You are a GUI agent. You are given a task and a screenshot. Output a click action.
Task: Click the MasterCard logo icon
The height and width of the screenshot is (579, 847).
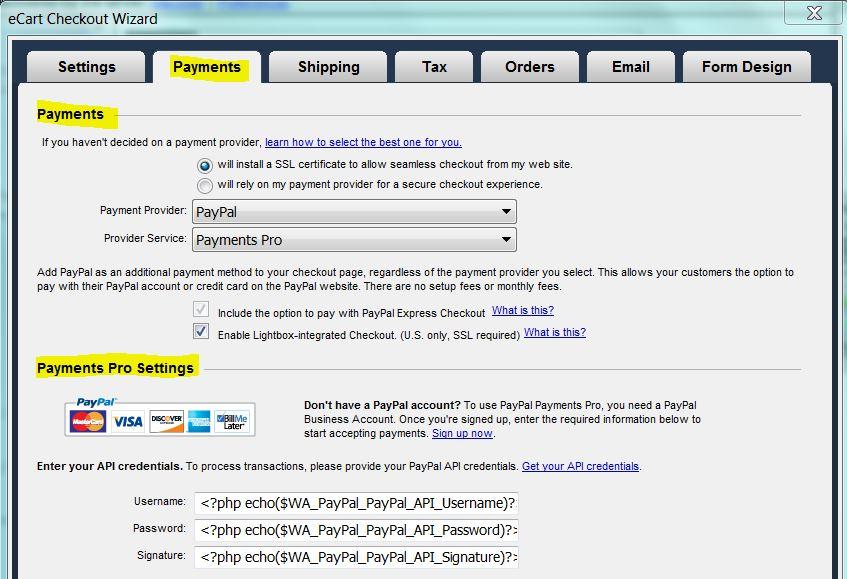pyautogui.click(x=88, y=421)
